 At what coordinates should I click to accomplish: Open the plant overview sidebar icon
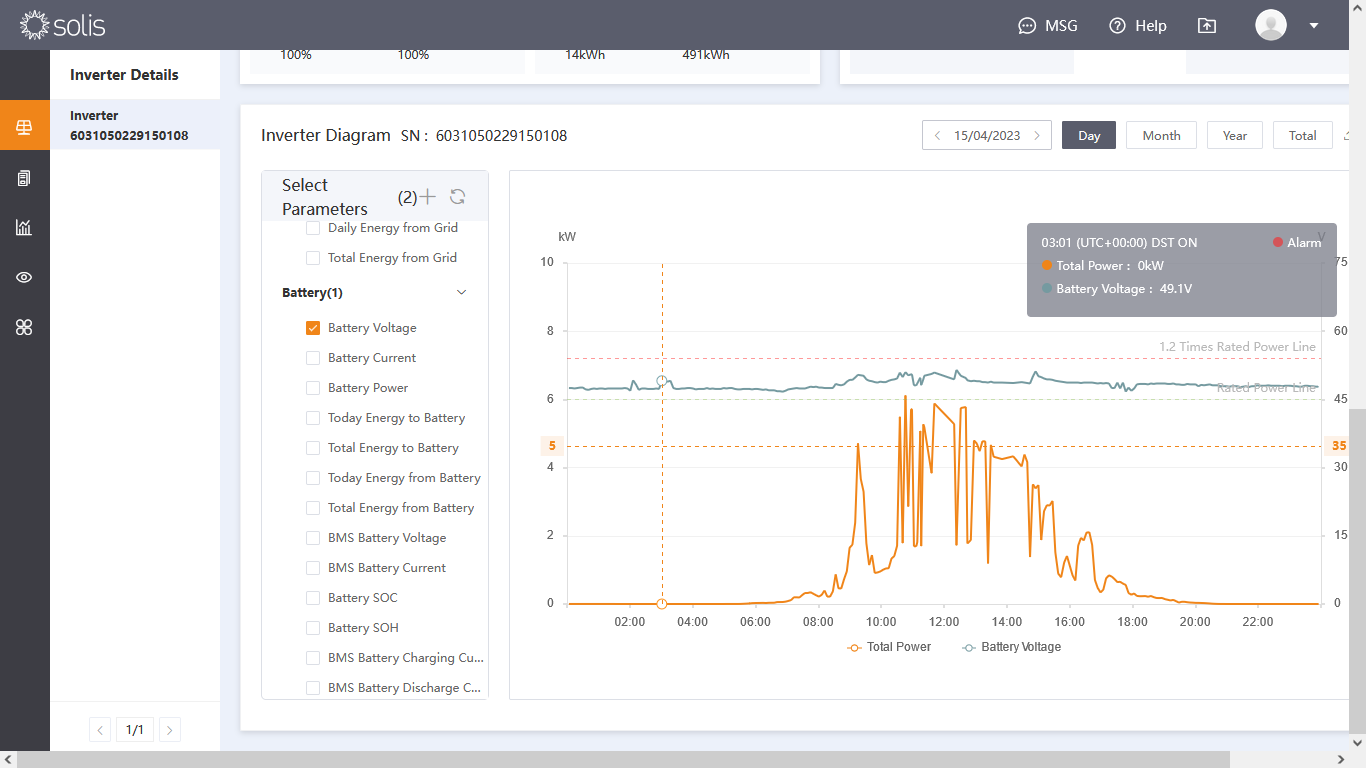(x=25, y=128)
